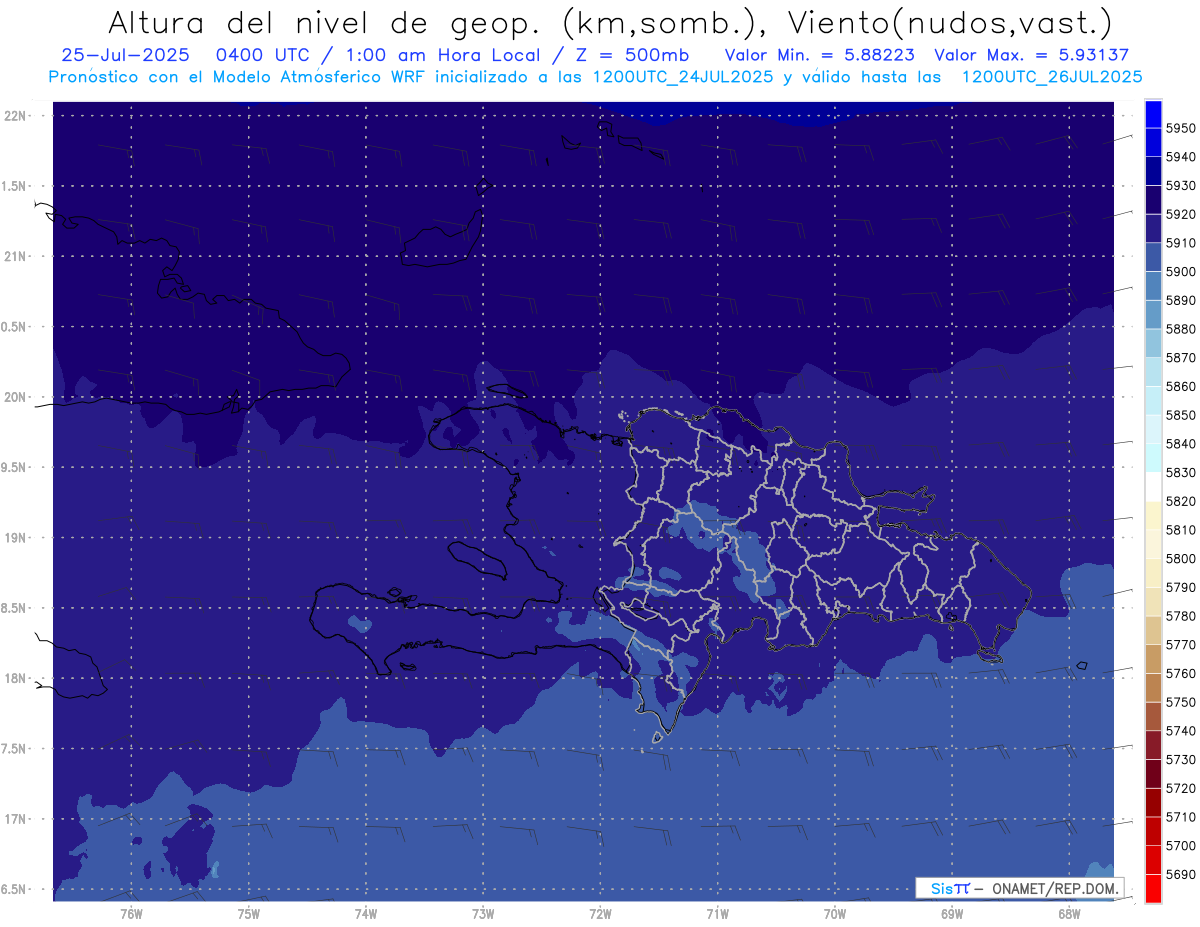Viewport: 1200px width, 927px height.
Task: Click the '5760' colorbar label
Action: tap(1181, 673)
